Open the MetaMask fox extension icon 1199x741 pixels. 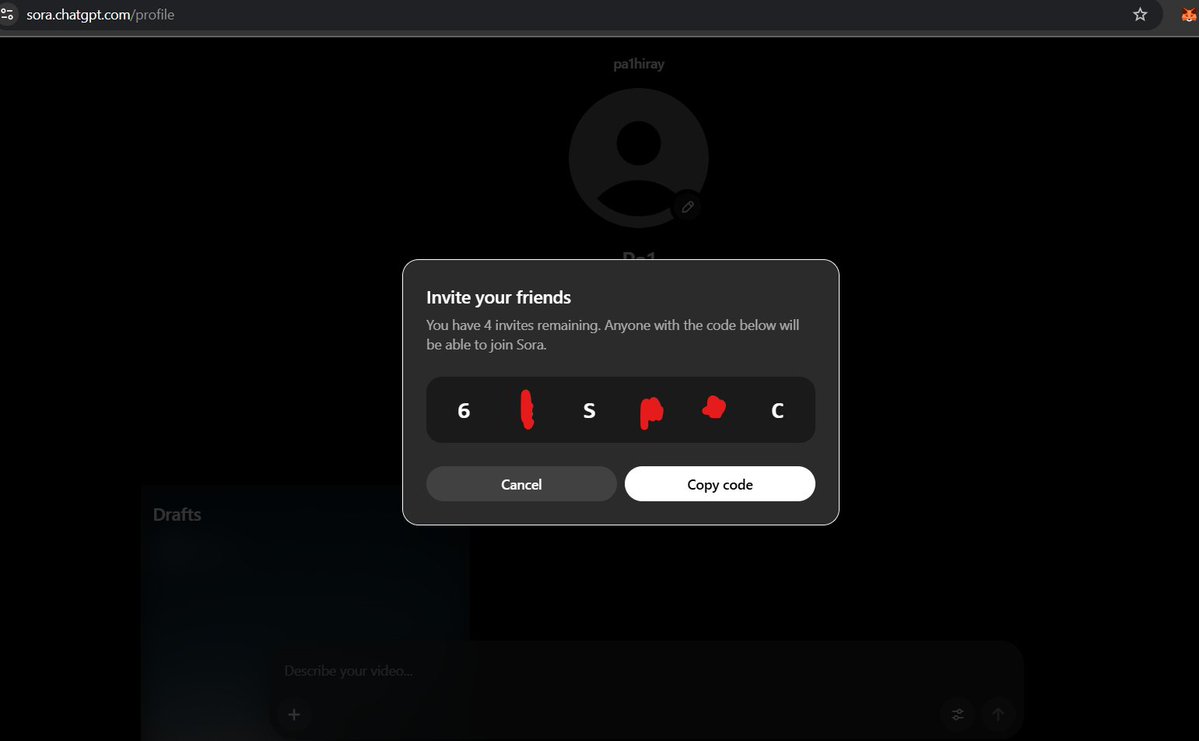coord(1188,15)
